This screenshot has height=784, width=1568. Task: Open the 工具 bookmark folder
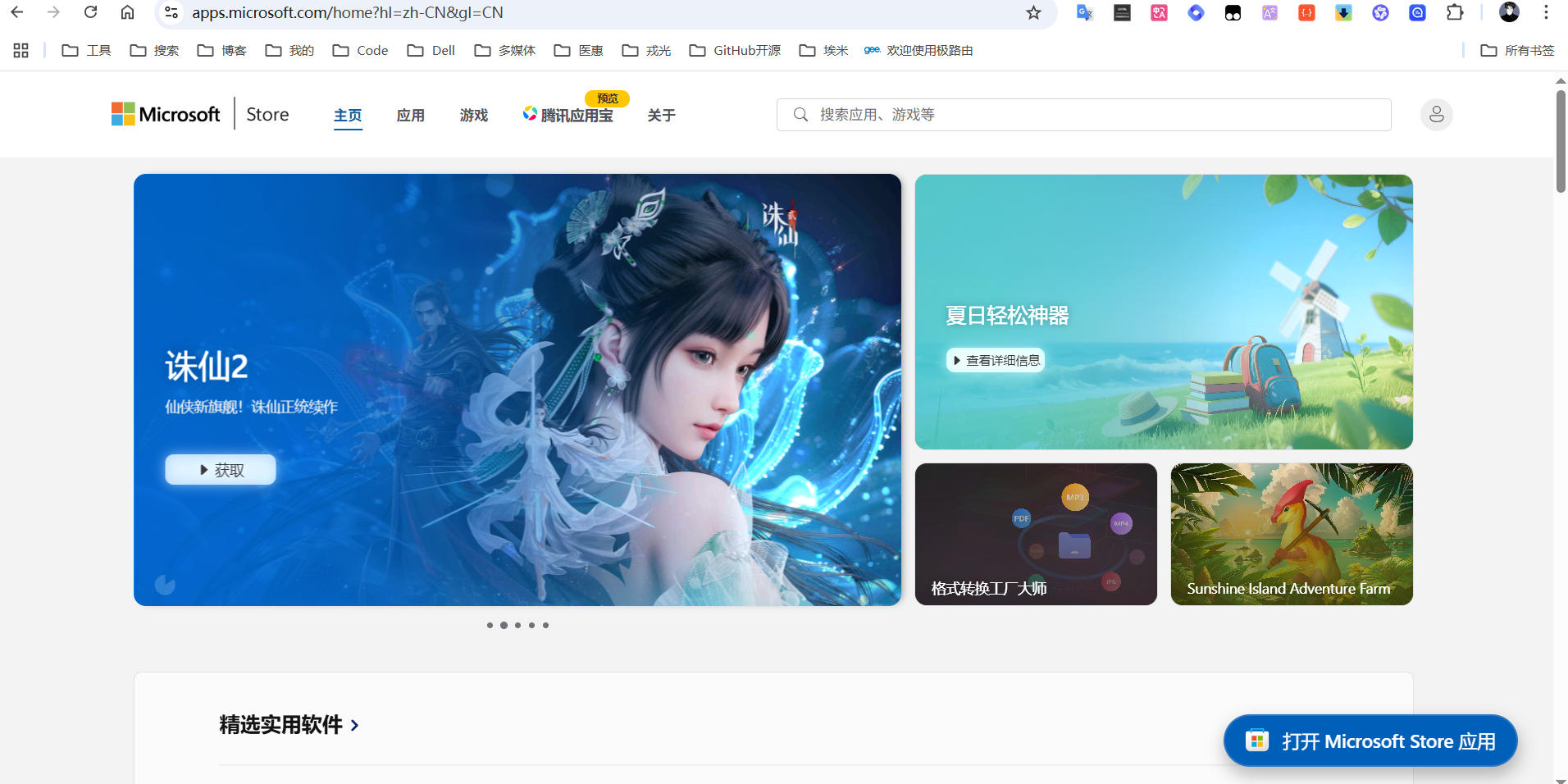87,50
